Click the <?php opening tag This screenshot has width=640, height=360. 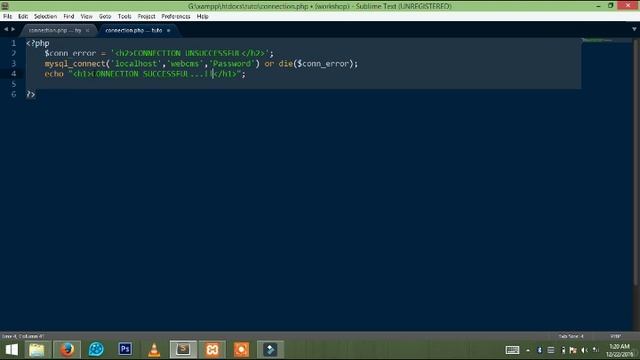point(38,43)
